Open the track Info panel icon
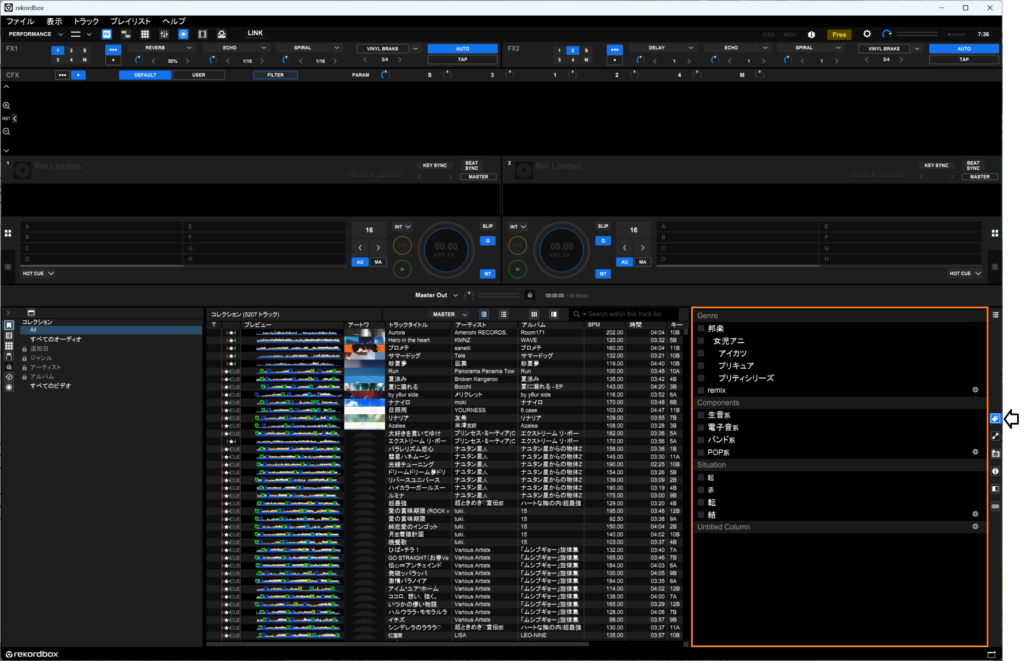This screenshot has height=661, width=1024. (x=995, y=471)
